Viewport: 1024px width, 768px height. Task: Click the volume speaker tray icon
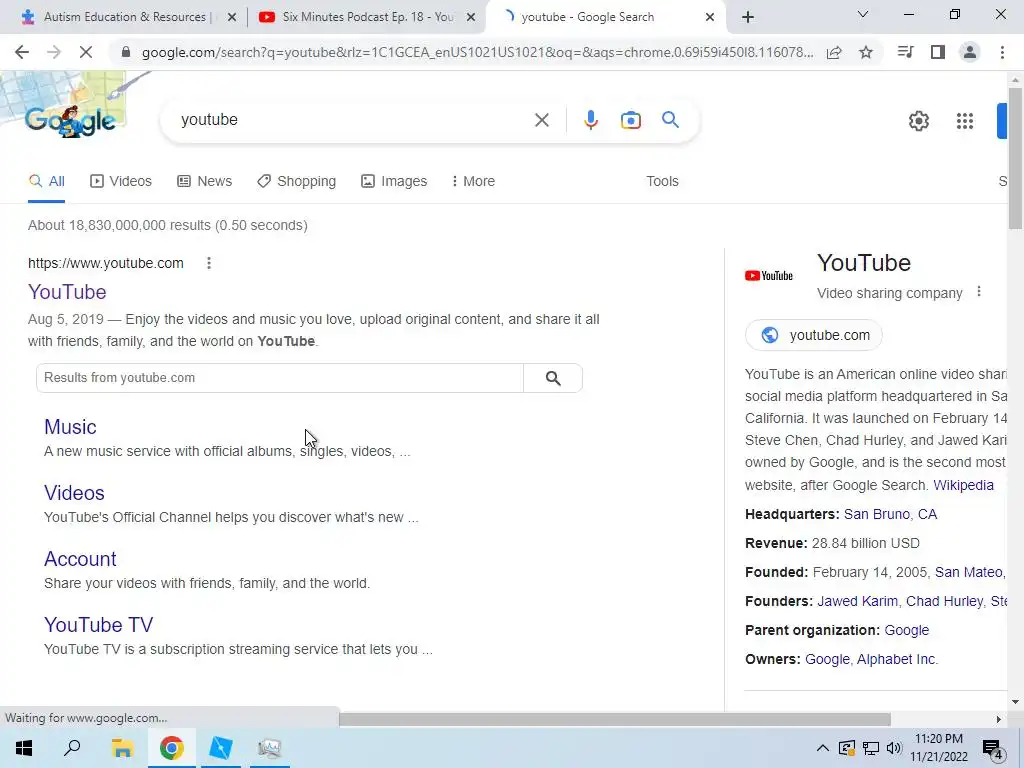[x=895, y=748]
